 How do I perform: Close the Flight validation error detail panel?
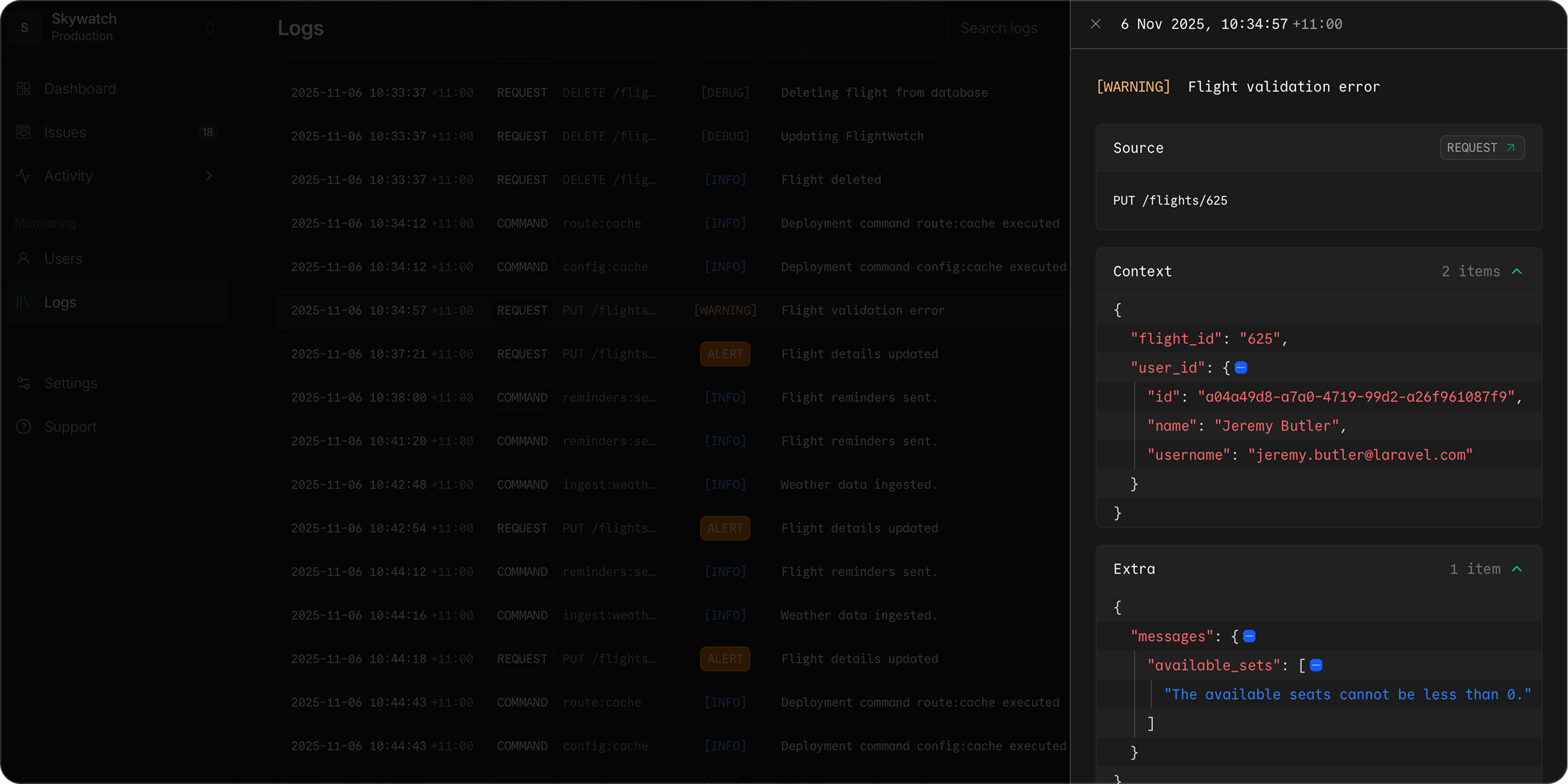1095,24
